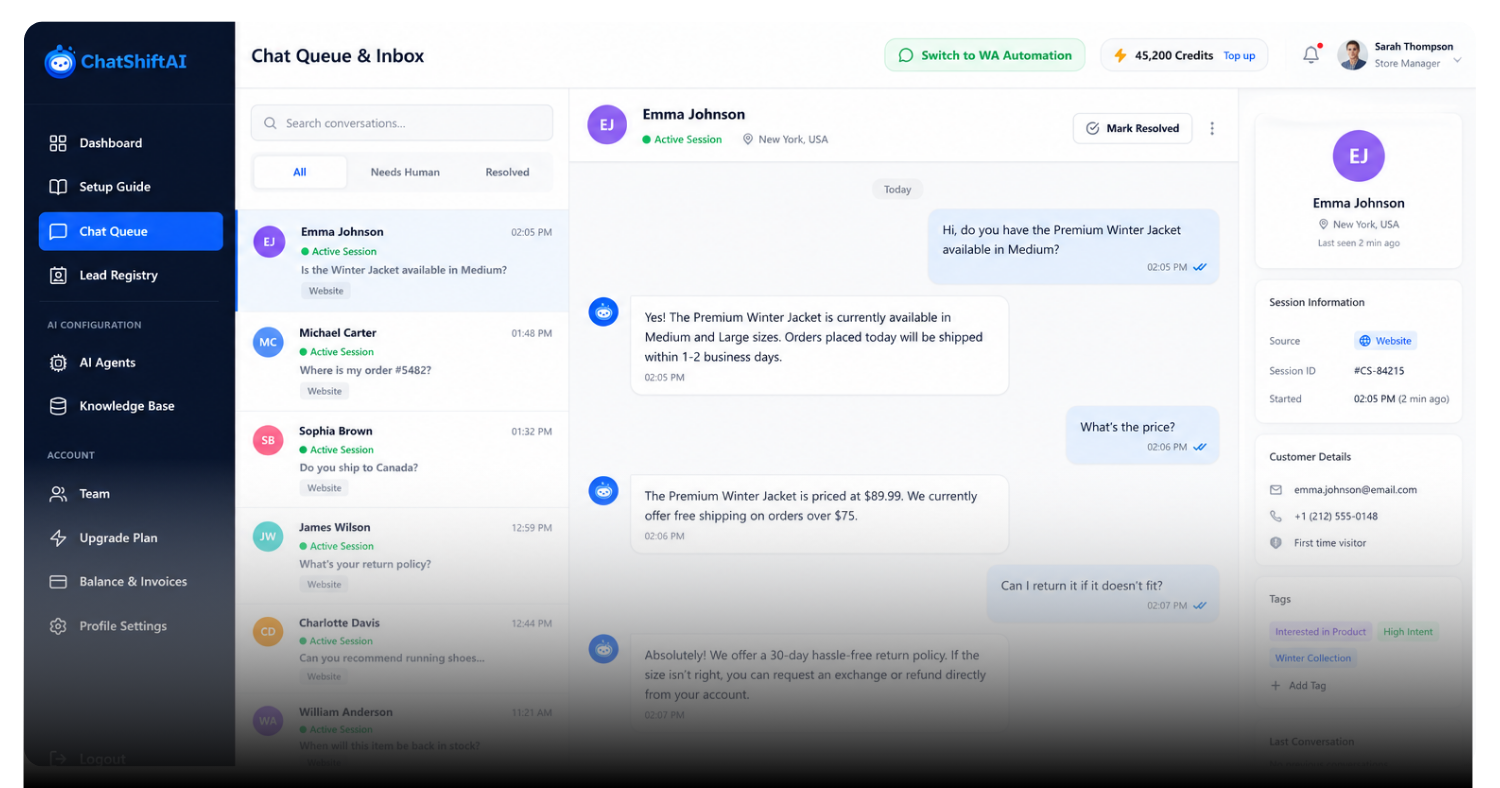Click the Upgrade Plan lightning icon

tap(58, 538)
